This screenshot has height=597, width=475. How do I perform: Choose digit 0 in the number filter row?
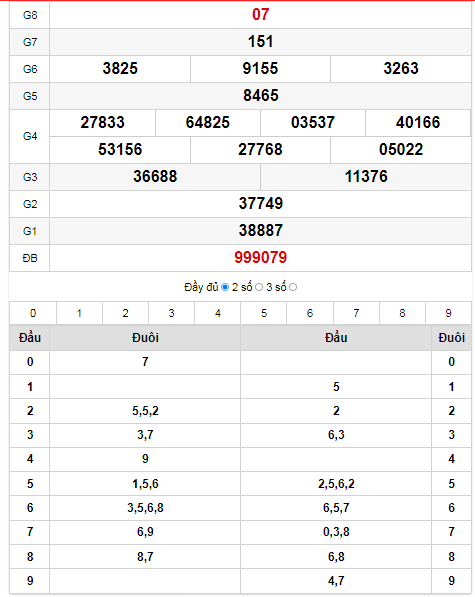click(x=33, y=313)
